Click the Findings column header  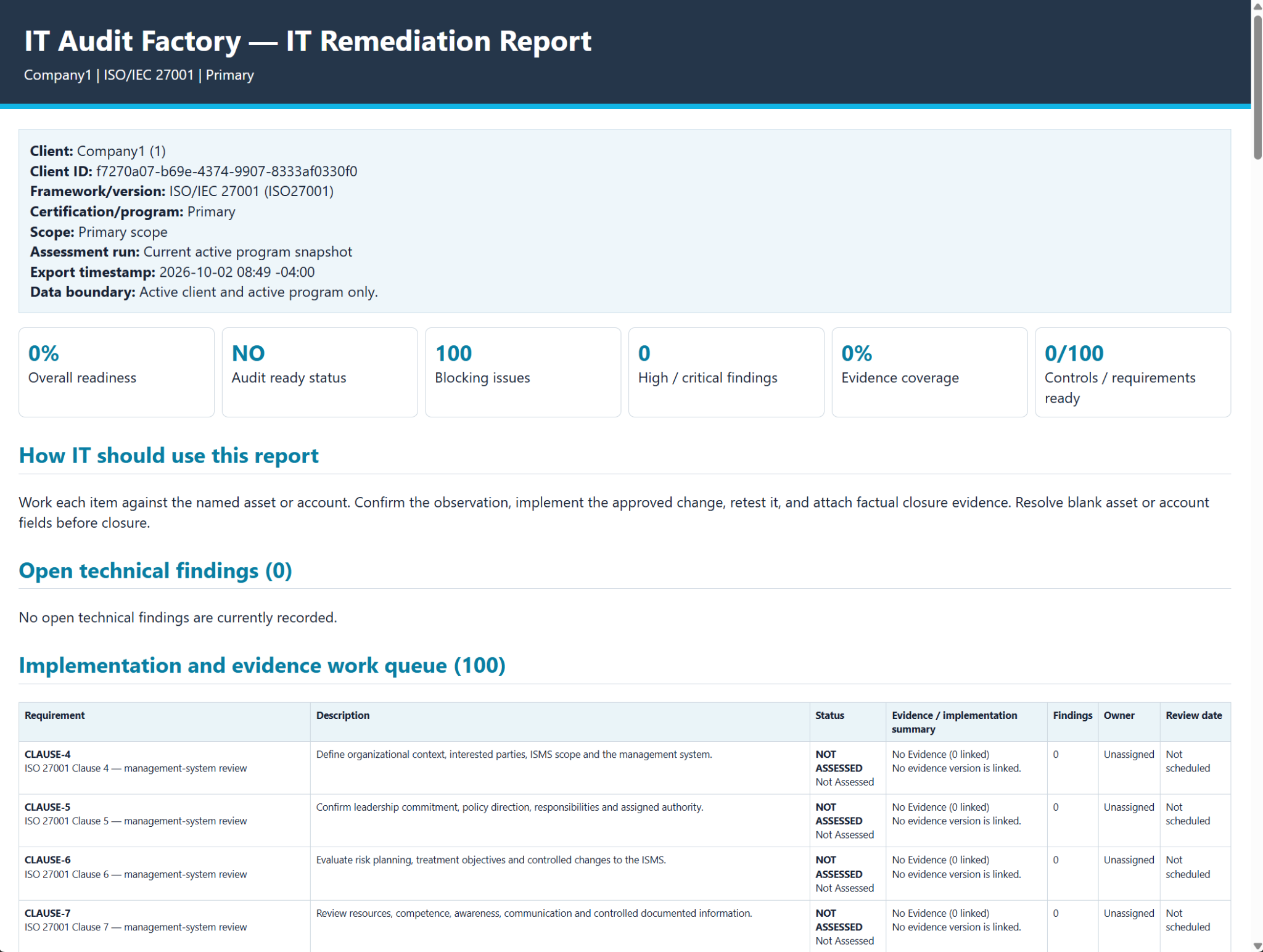coord(1072,722)
